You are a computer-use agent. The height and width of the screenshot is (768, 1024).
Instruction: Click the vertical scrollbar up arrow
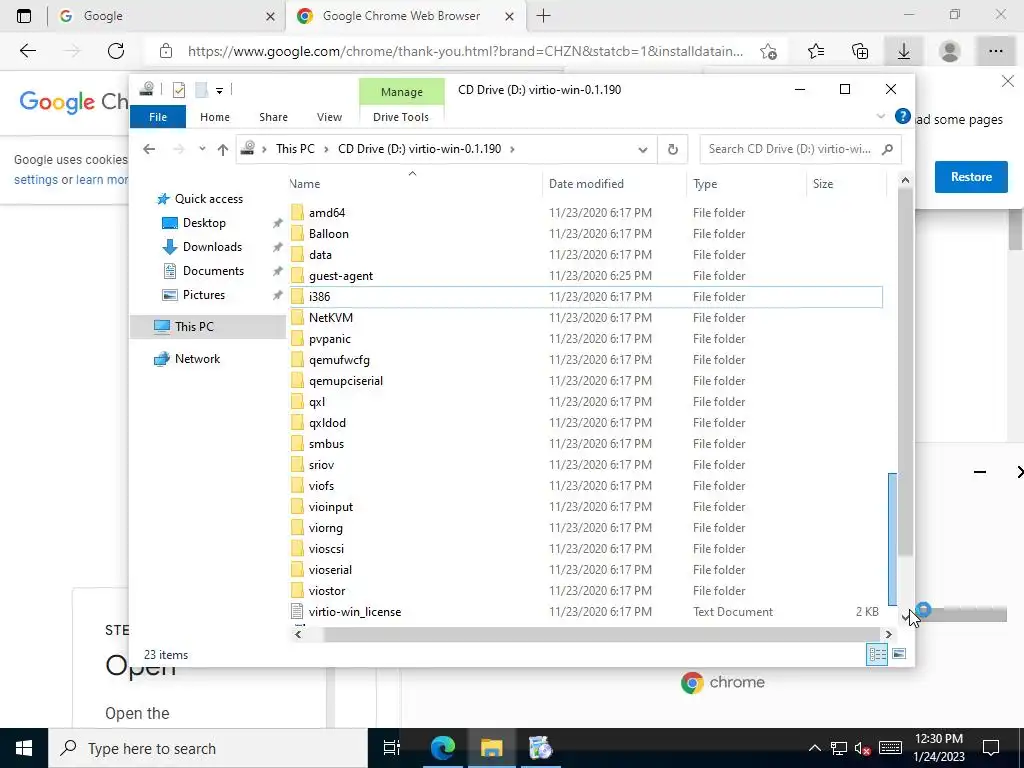tap(905, 180)
